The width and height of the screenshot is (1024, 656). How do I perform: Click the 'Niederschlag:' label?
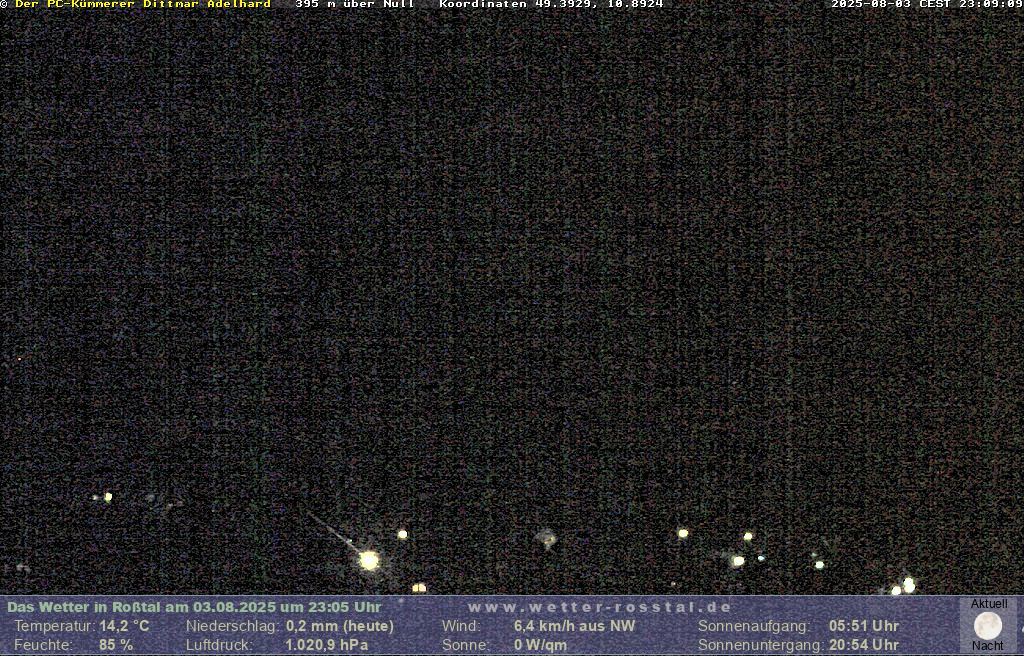234,626
